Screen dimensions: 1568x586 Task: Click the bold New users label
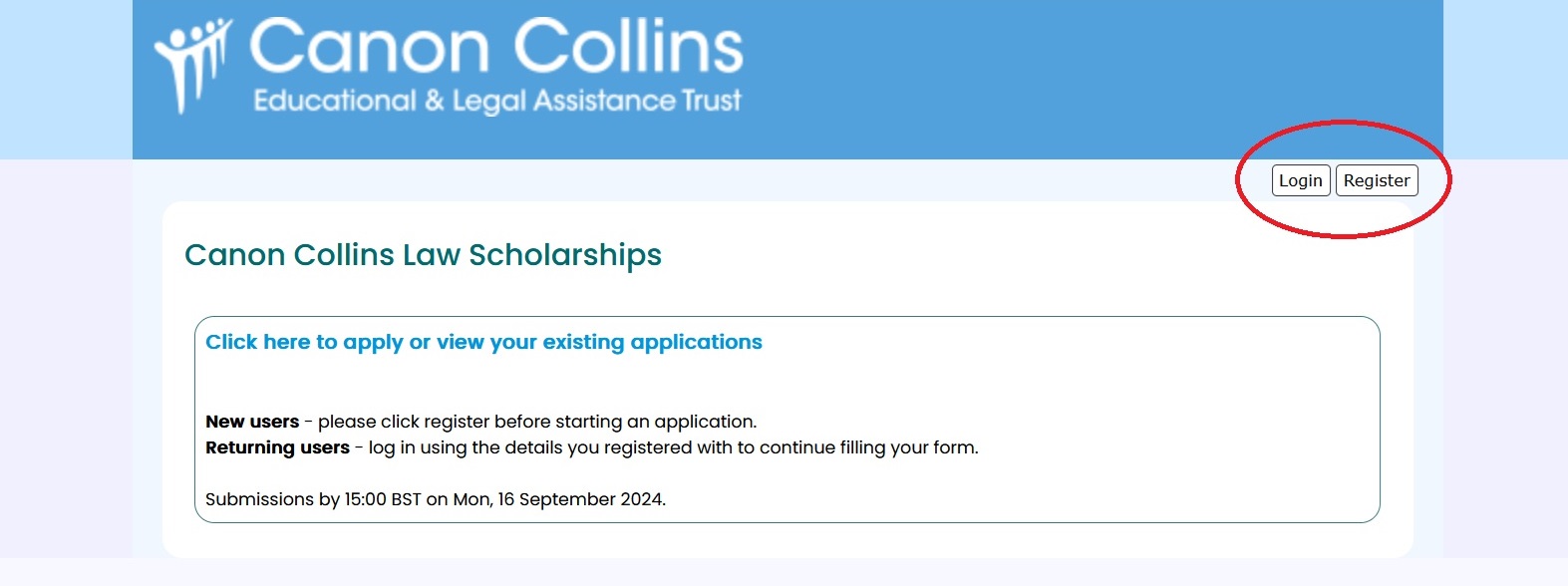[252, 422]
